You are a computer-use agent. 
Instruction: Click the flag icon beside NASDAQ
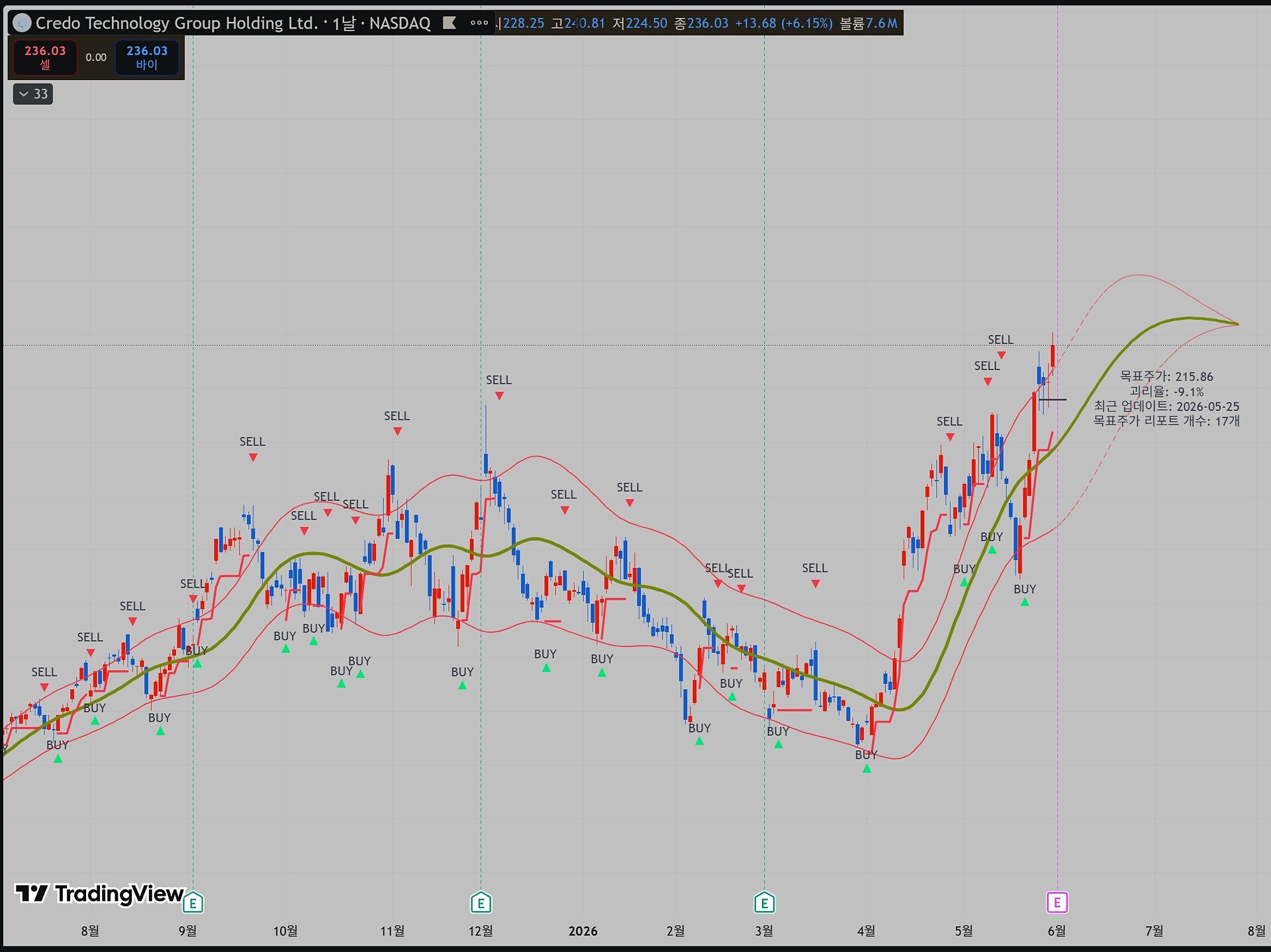click(x=449, y=23)
